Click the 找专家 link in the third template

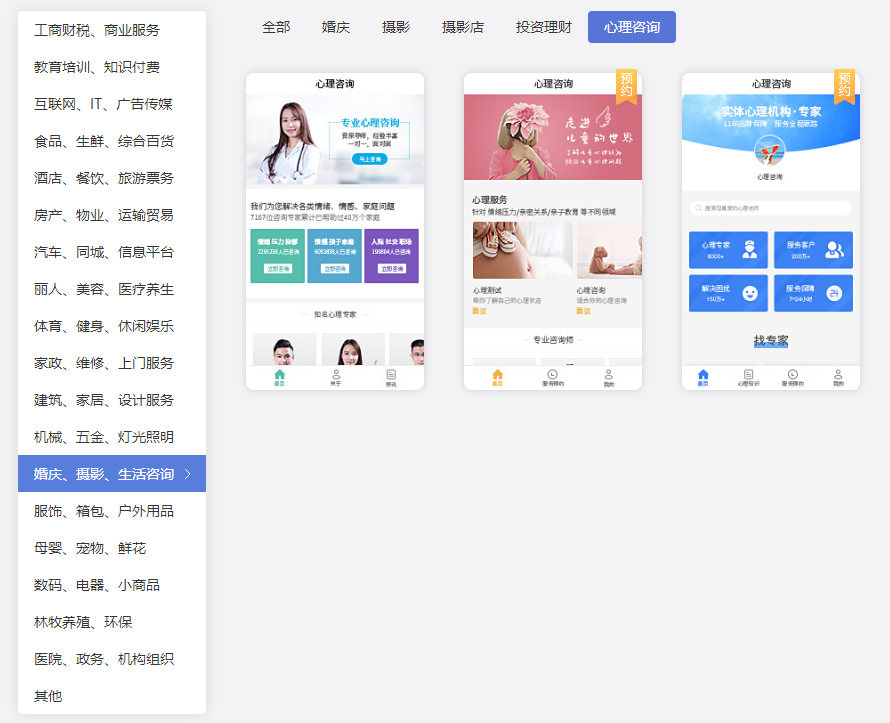point(771,339)
